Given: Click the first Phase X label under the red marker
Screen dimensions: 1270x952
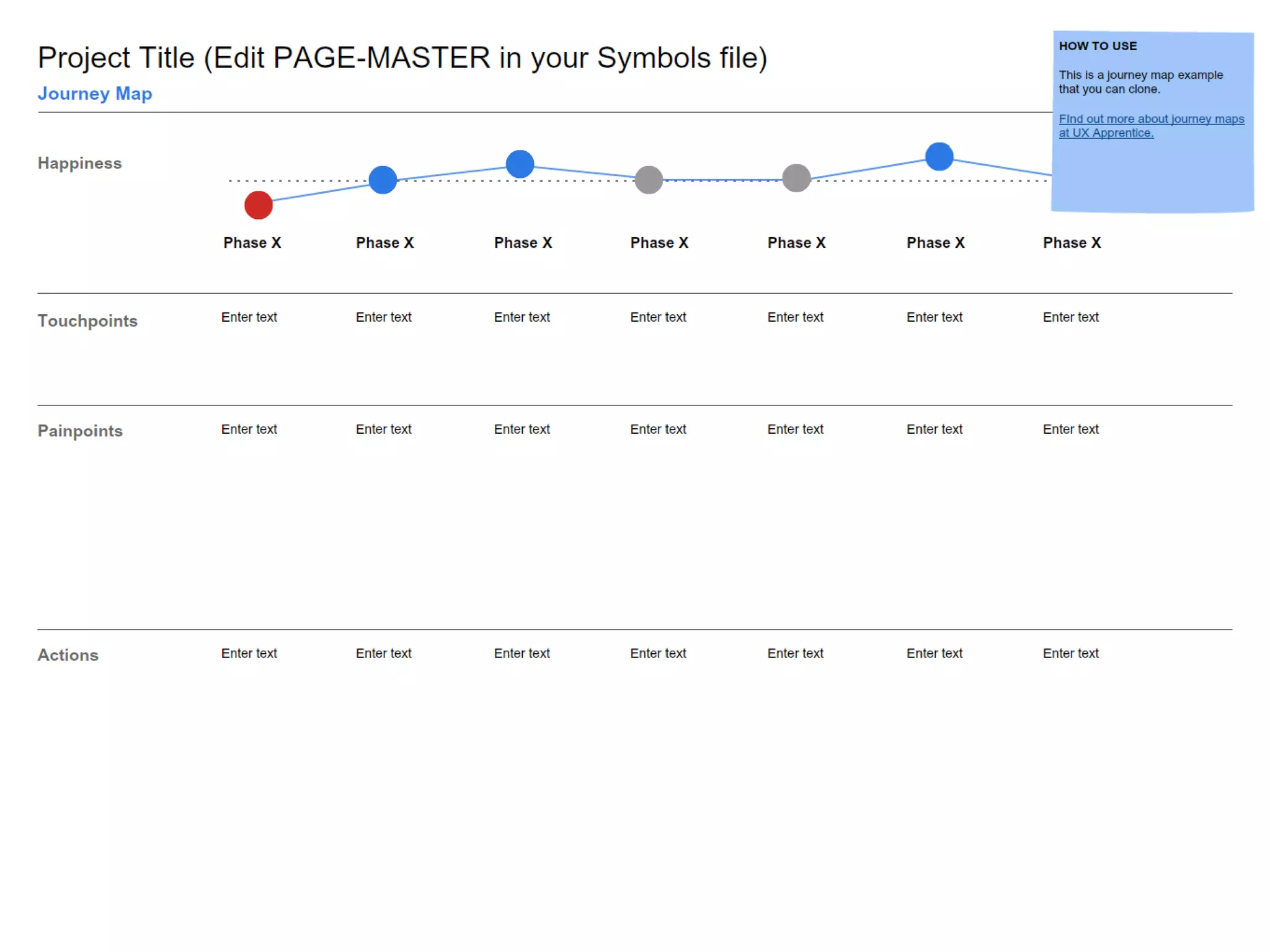Looking at the screenshot, I should click(252, 243).
